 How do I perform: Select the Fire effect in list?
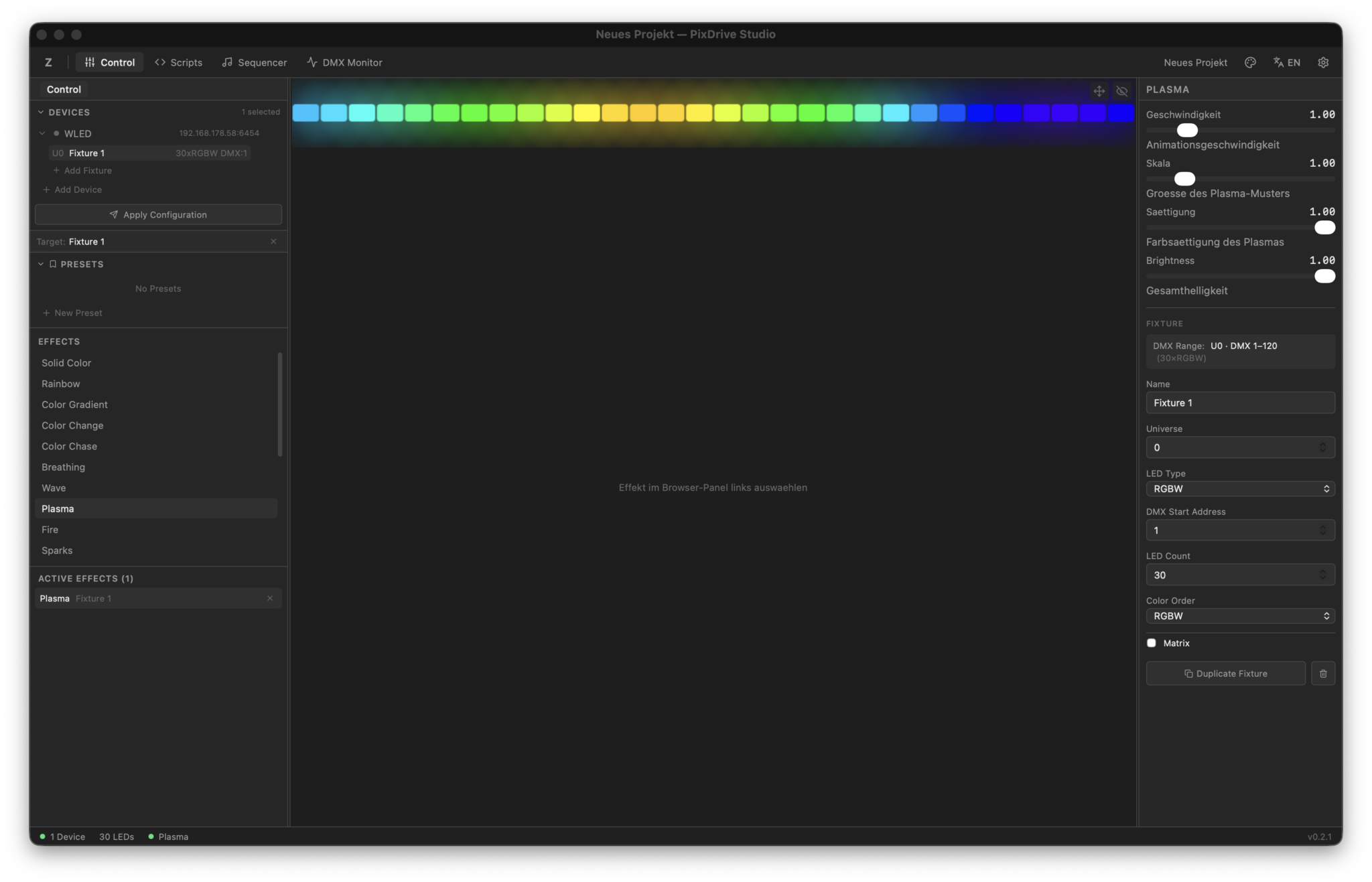(50, 530)
